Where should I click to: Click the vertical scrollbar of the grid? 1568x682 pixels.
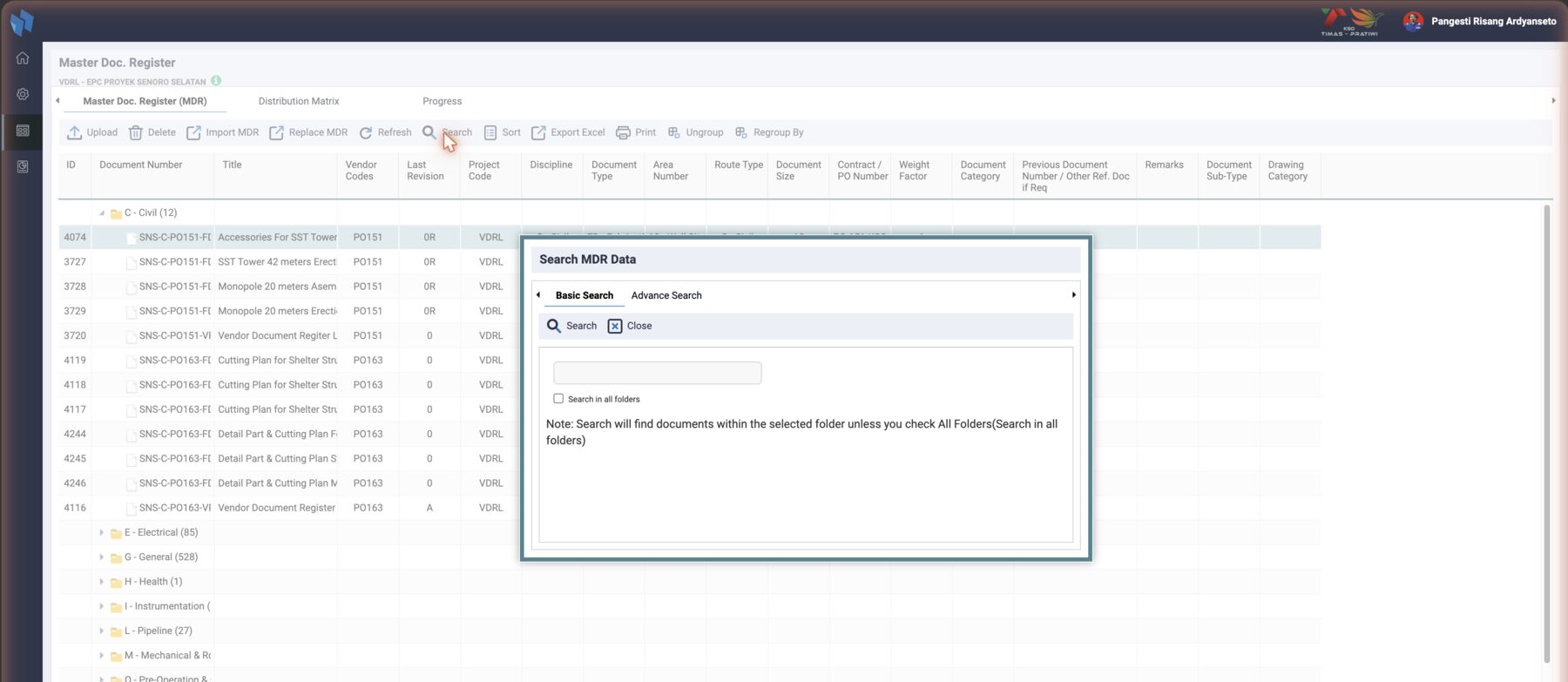[1547, 434]
